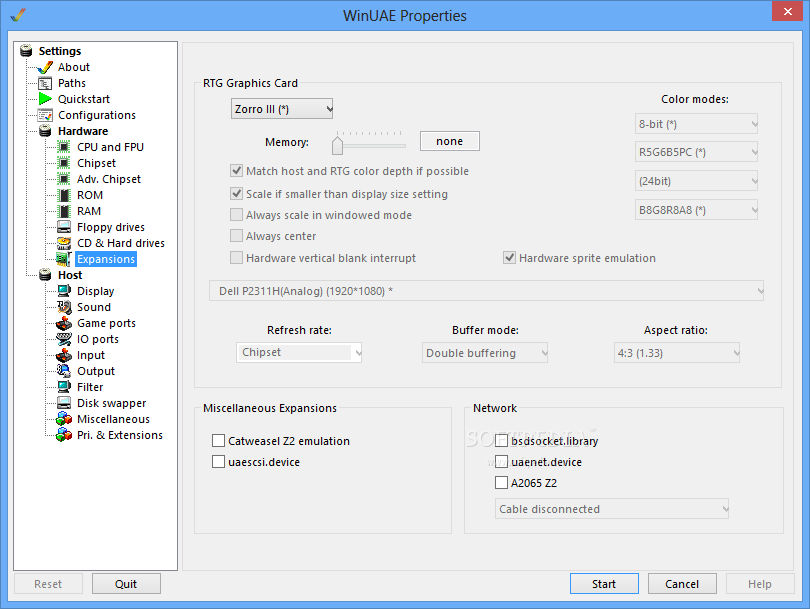Viewport: 810px width, 609px height.
Task: Click the IO ports cable icon
Action: 64,339
